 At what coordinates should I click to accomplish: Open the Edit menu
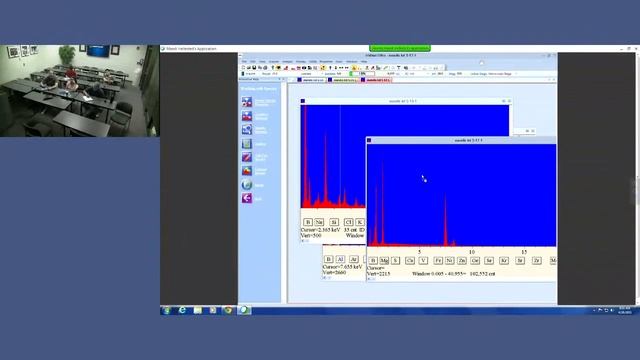tap(253, 62)
